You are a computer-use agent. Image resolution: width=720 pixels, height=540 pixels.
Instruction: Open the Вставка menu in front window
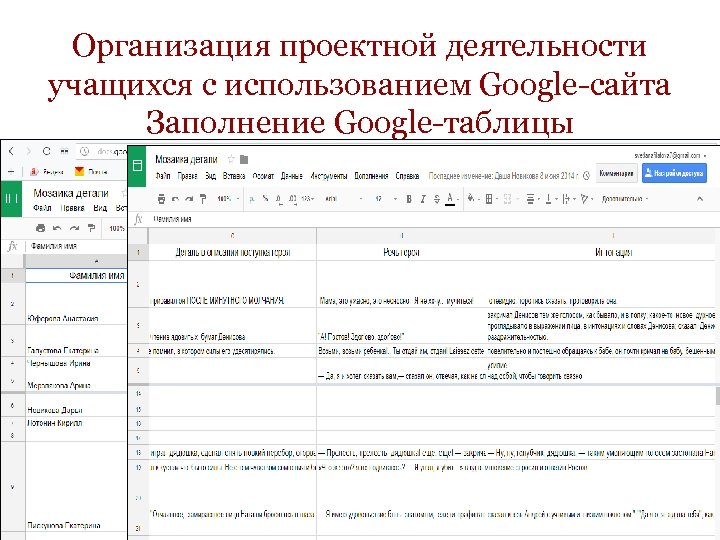(x=234, y=175)
